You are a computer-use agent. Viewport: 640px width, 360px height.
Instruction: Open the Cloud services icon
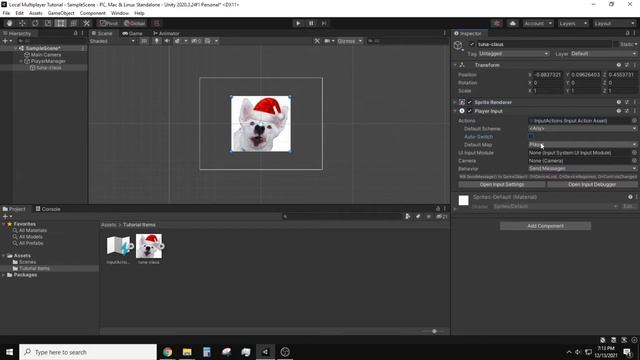[x=513, y=23]
